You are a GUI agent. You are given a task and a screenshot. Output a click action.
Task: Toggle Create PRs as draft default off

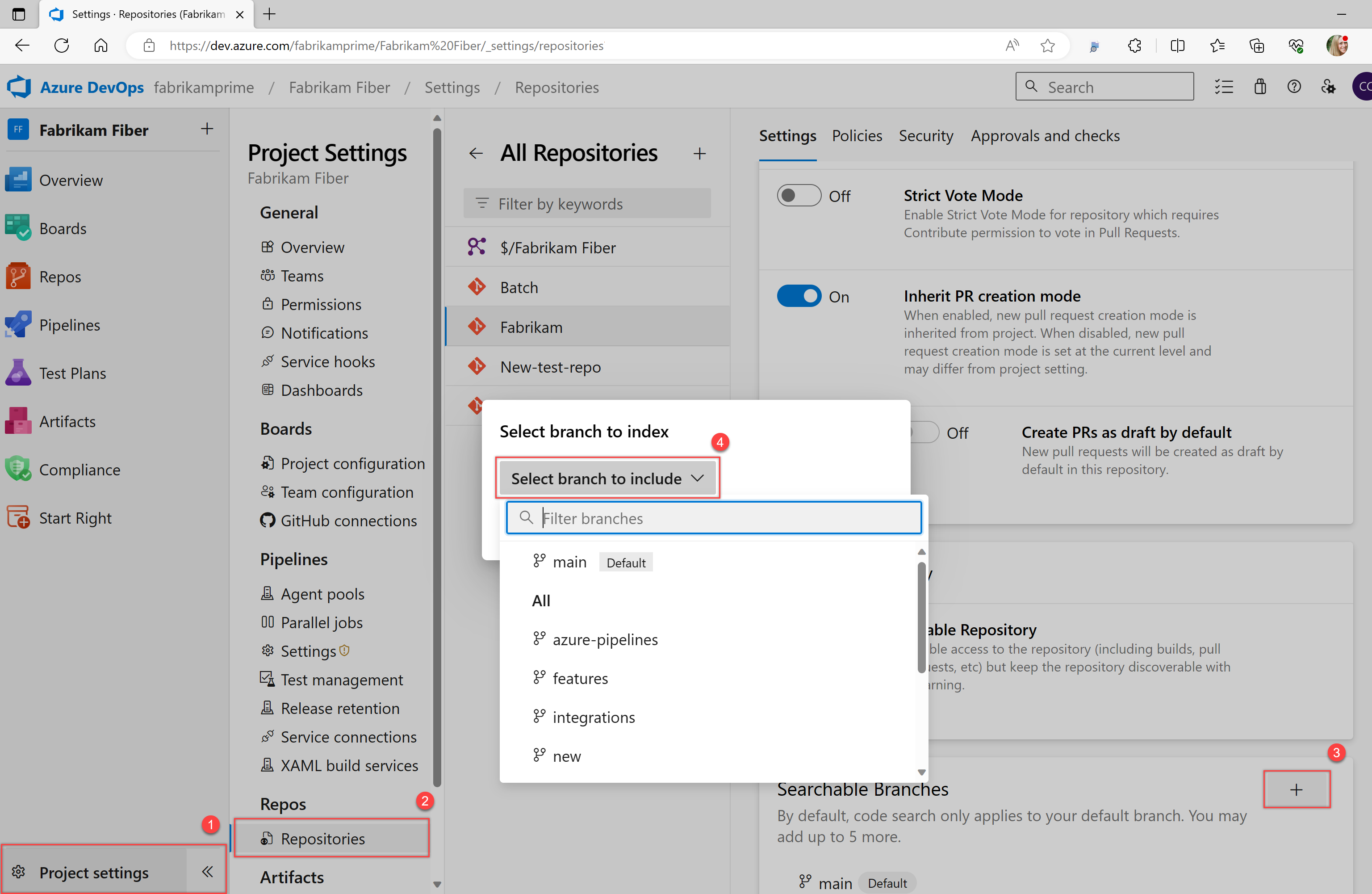pos(921,432)
